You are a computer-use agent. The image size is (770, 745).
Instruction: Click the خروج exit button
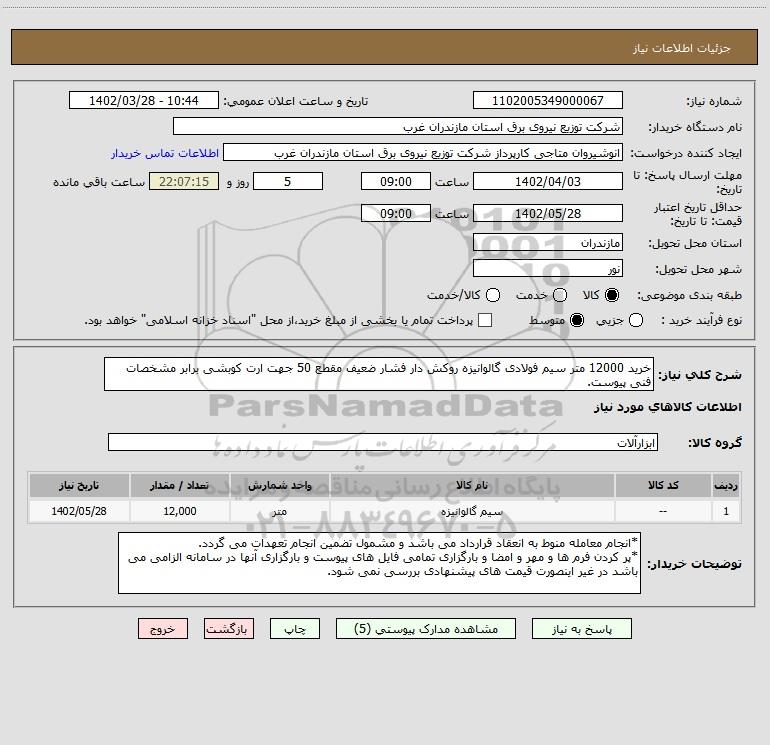[x=163, y=629]
